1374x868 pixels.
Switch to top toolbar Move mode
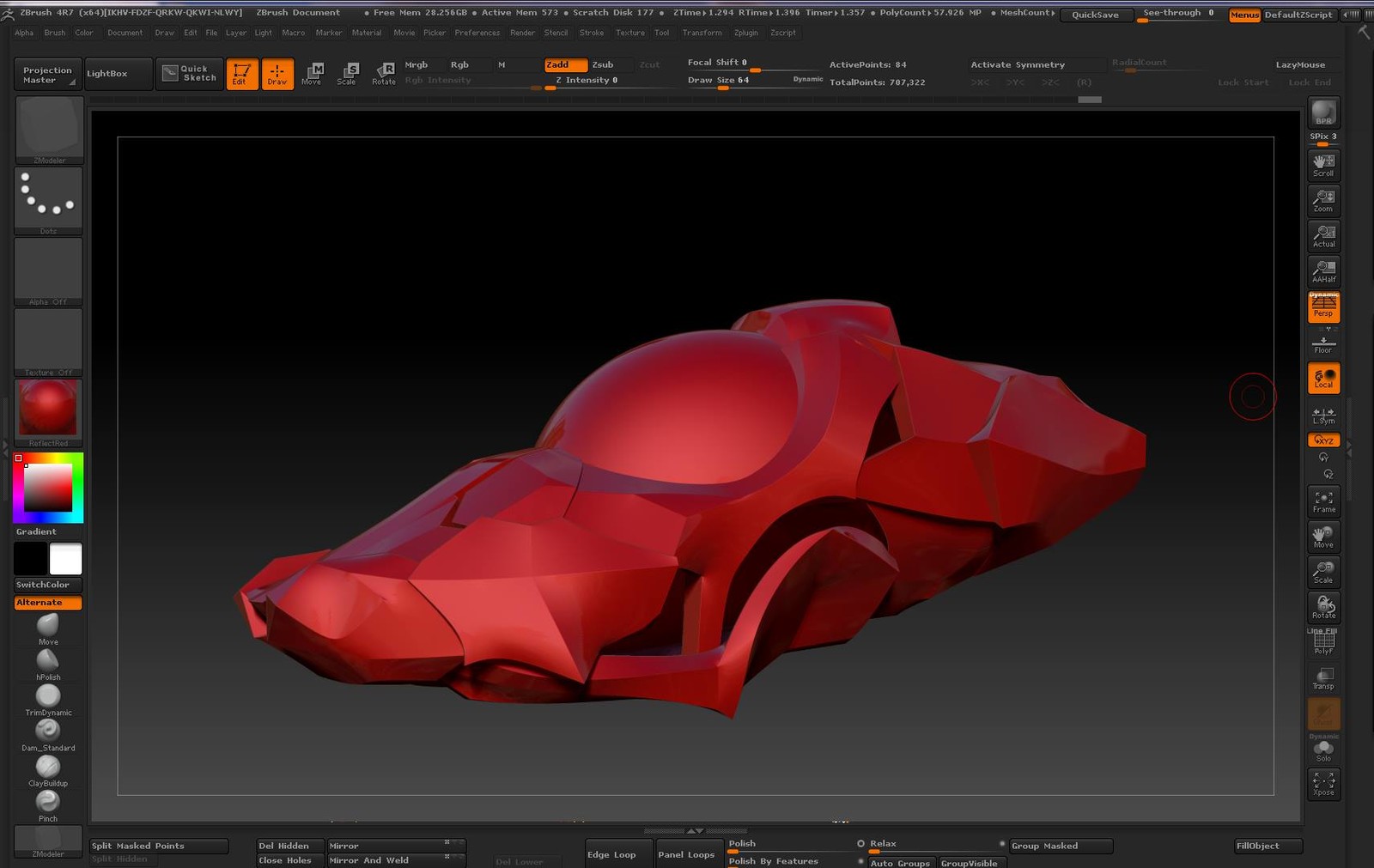click(x=312, y=74)
